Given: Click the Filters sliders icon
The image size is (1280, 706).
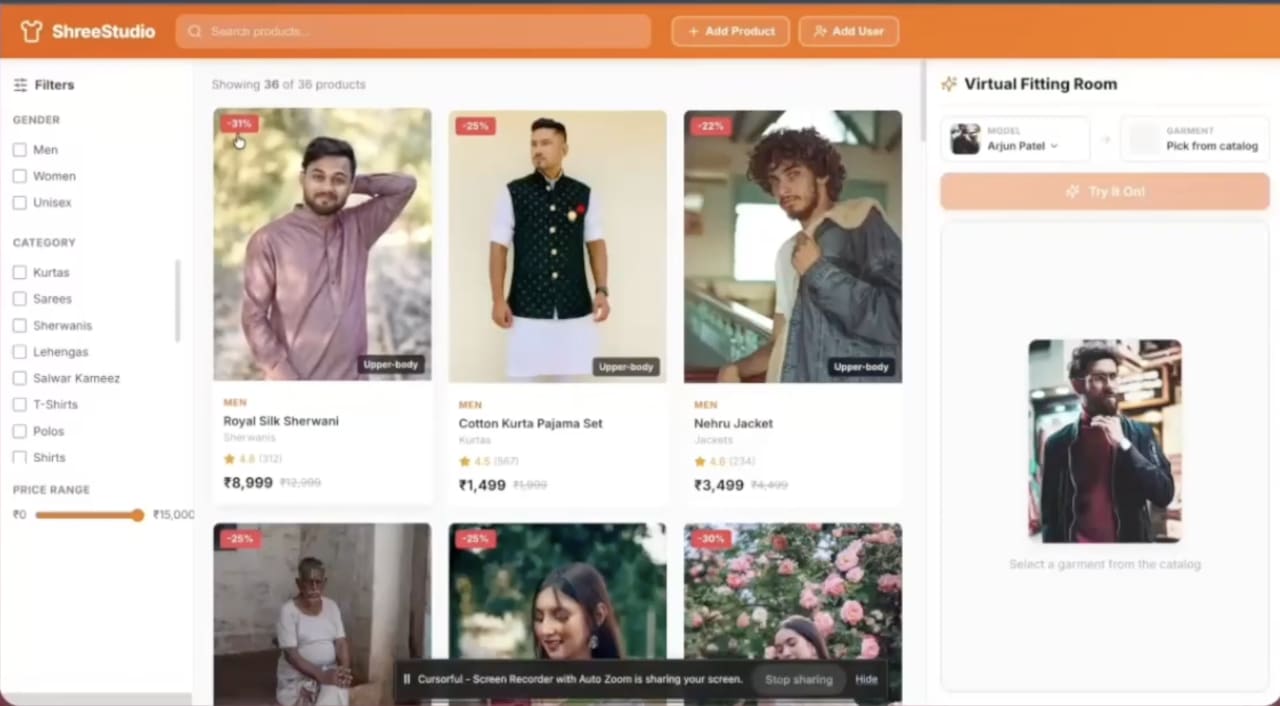Looking at the screenshot, I should (20, 85).
